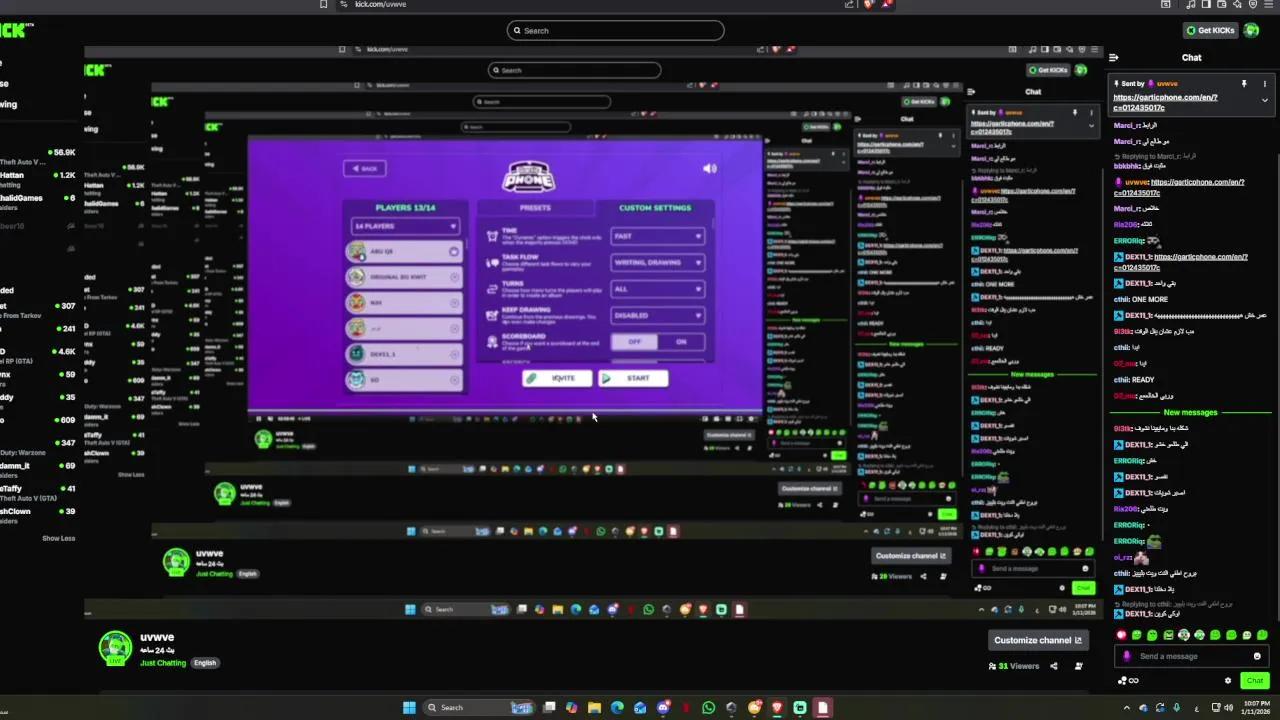Send message with the green Chat button at bottom right

[1254, 680]
